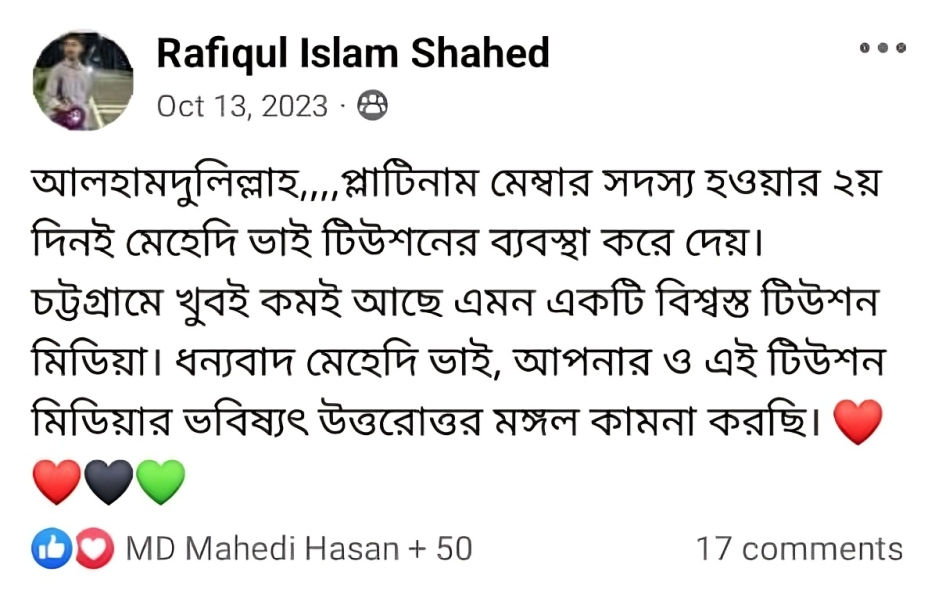Screen dimensions: 935x601
Task: Click the green heart emoji
Action: point(160,482)
